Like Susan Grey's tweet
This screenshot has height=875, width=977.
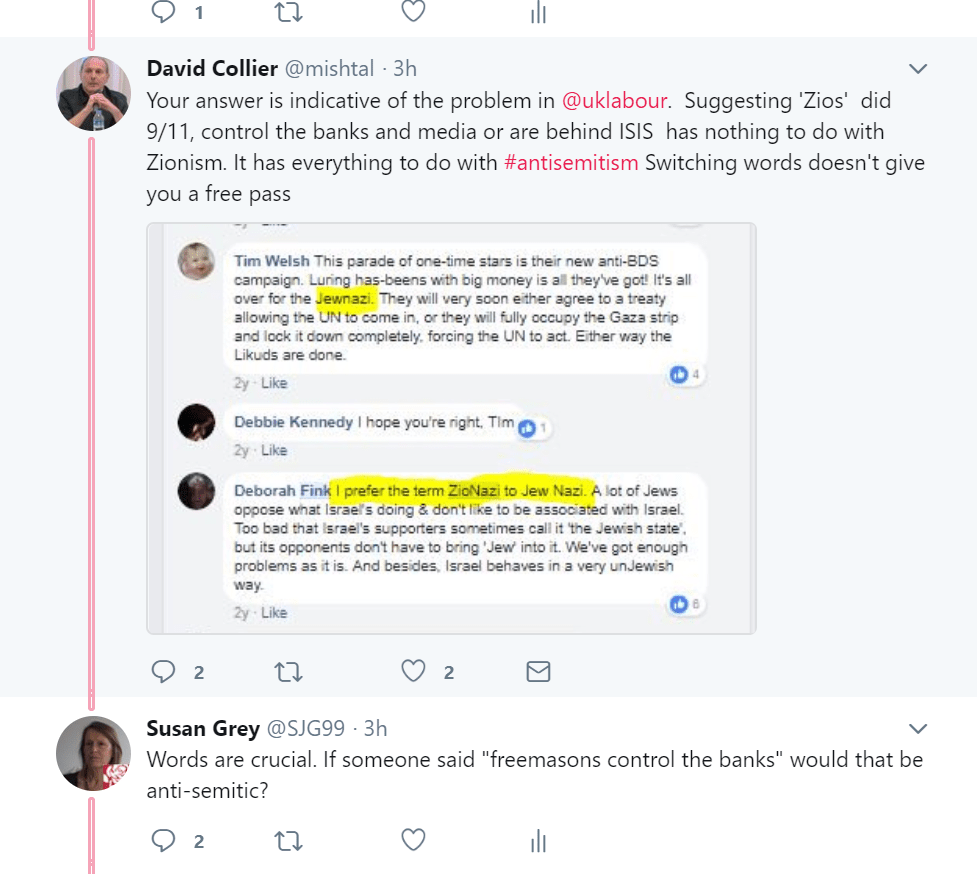(413, 840)
